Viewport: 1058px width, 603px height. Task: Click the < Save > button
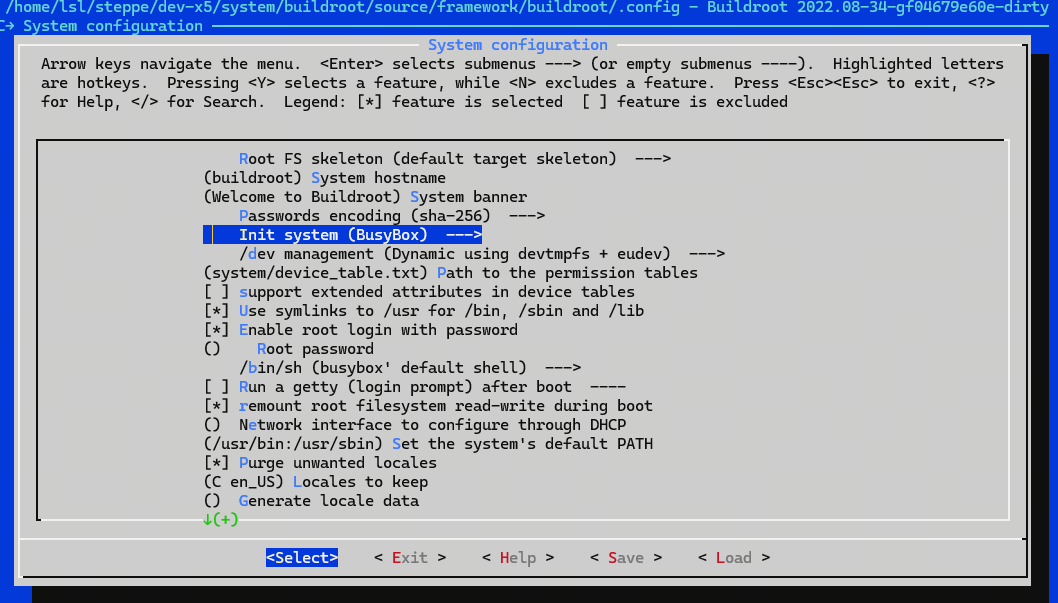[x=626, y=558]
